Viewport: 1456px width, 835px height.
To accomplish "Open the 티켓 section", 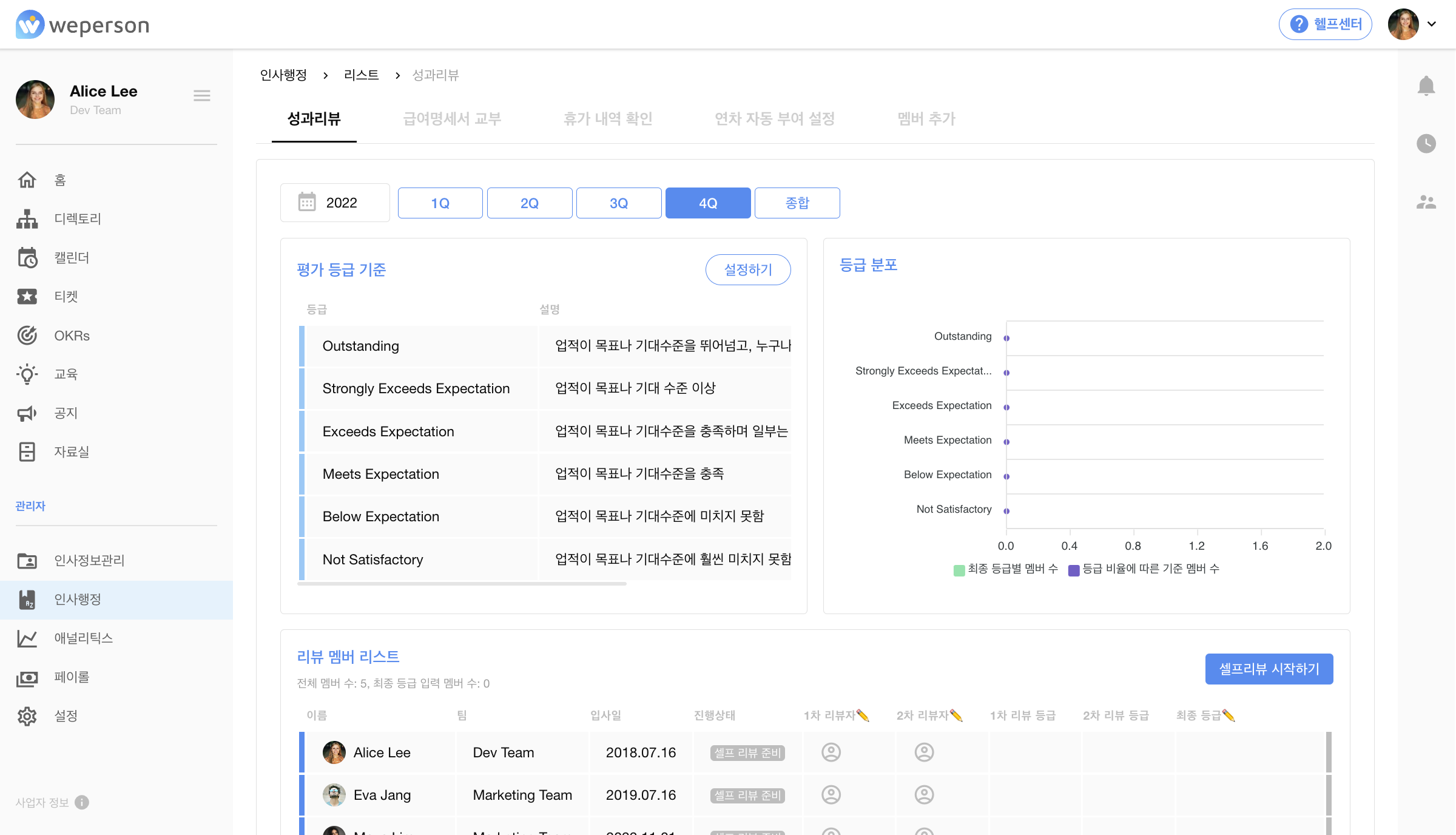I will [x=65, y=296].
